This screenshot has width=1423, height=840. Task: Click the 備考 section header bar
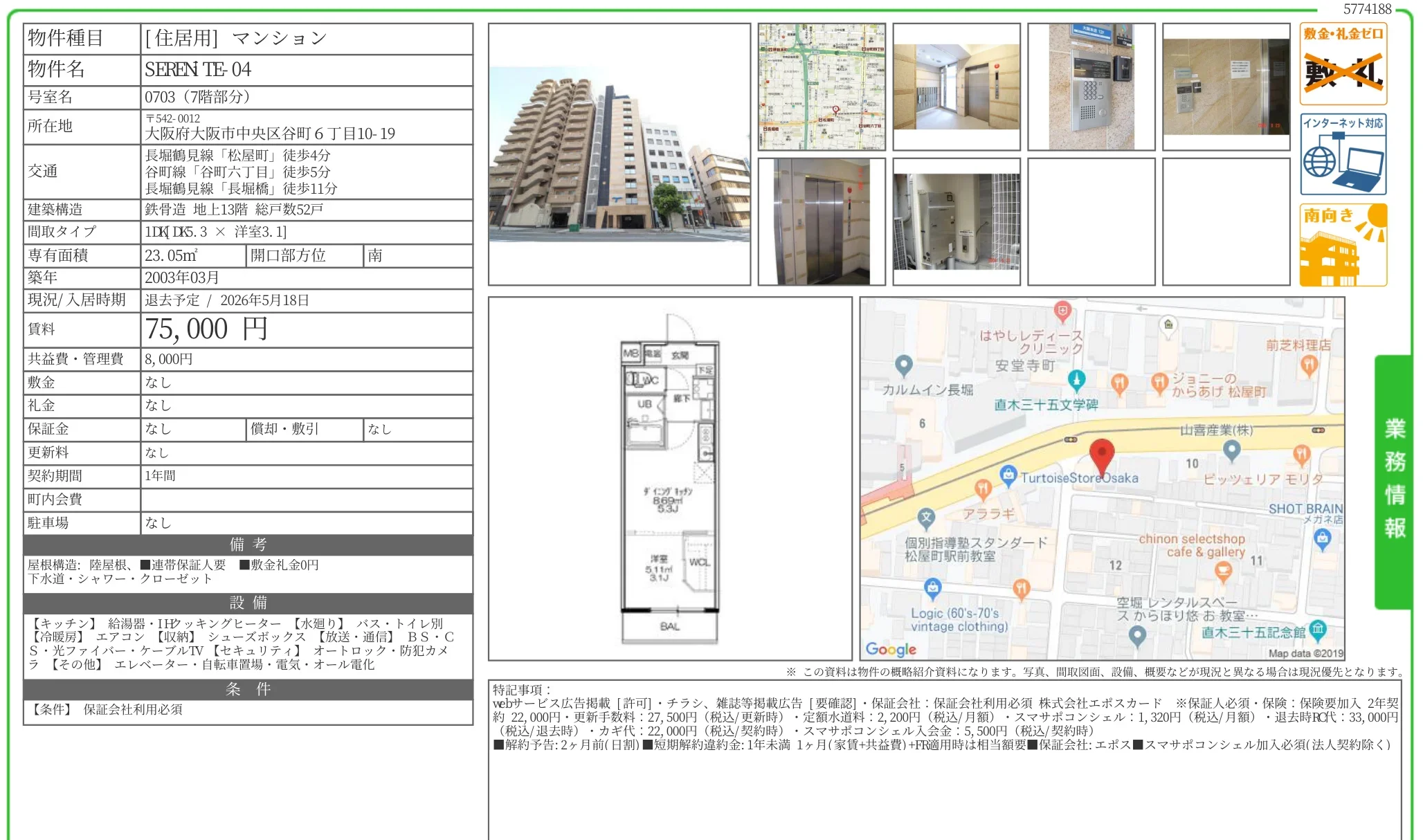[248, 545]
